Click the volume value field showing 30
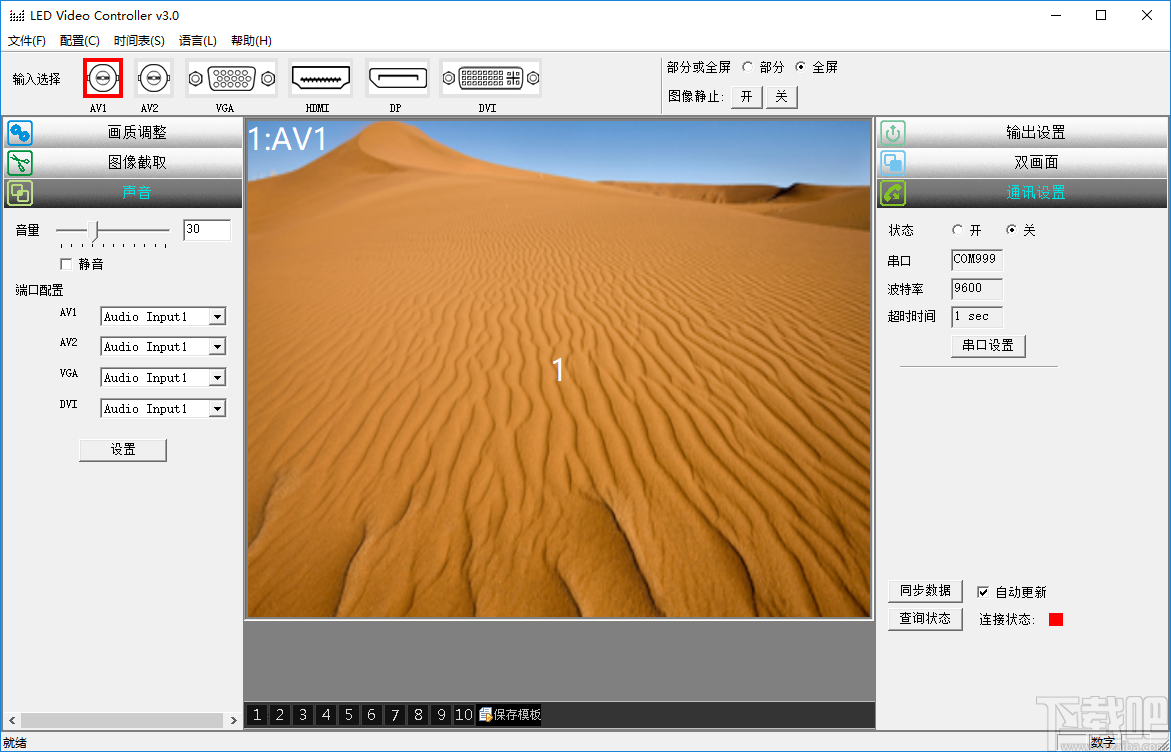The image size is (1171, 752). 207,230
